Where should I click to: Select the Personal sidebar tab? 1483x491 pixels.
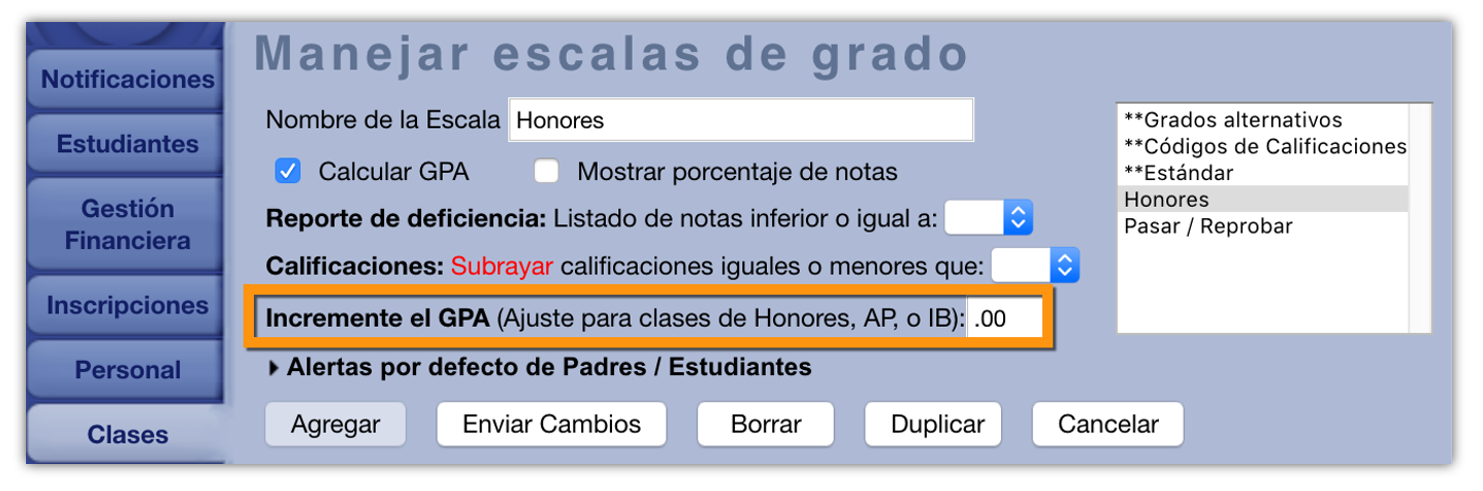[x=127, y=370]
